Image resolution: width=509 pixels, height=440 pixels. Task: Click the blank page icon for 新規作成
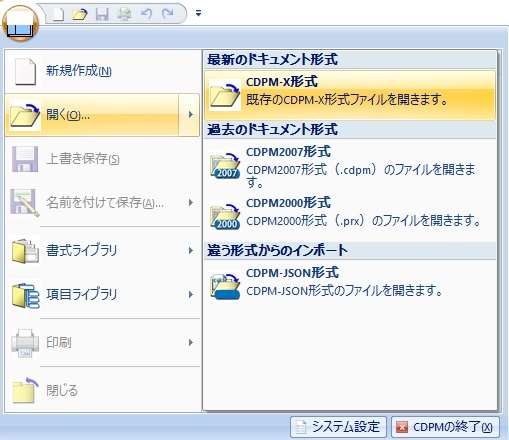pos(25,71)
